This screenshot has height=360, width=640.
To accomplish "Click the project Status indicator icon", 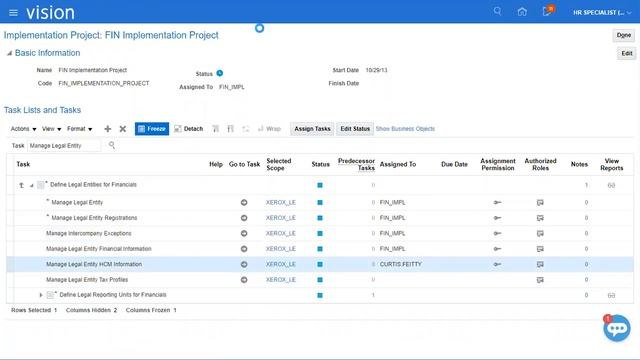I will (x=220, y=73).
